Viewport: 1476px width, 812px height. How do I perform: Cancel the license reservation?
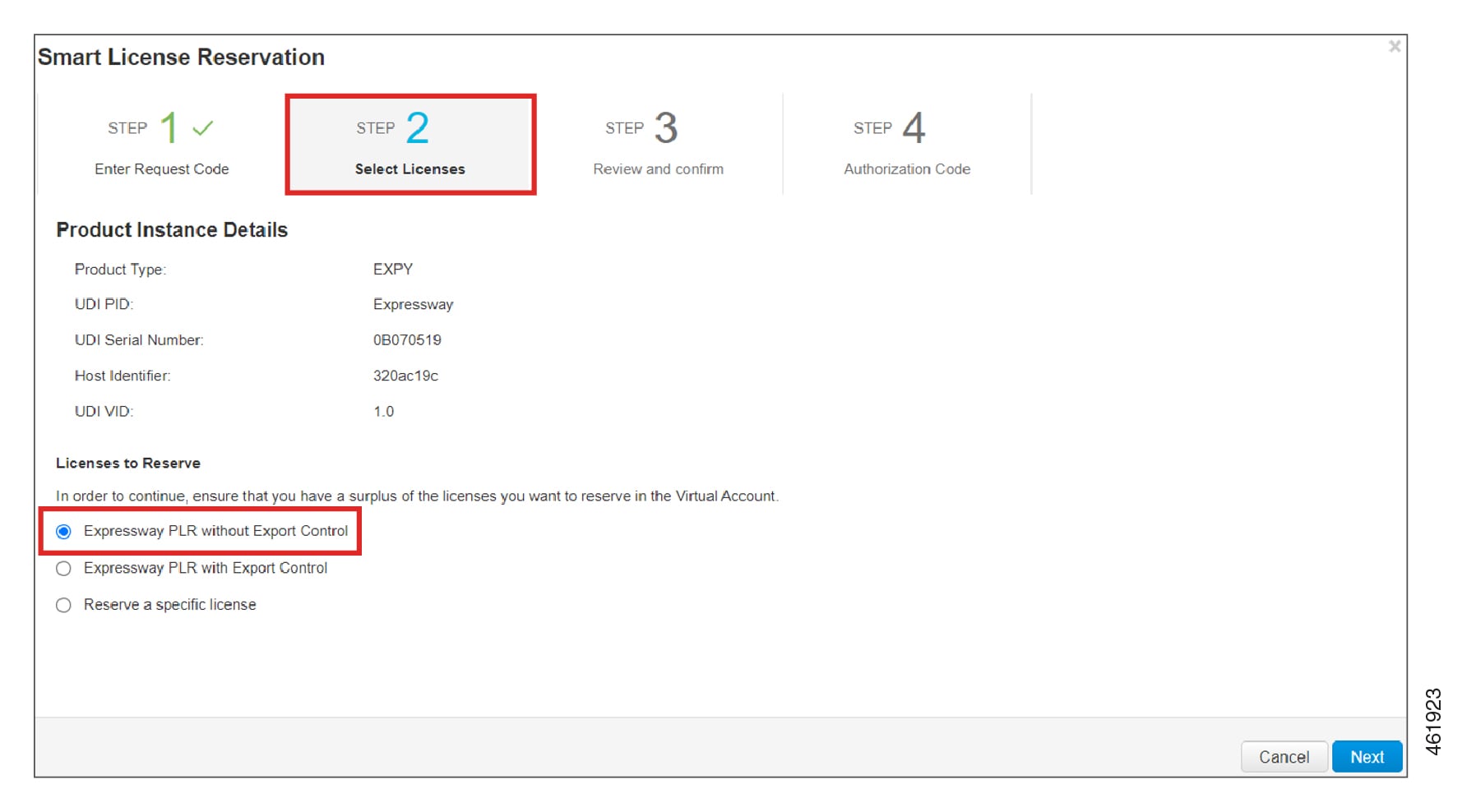(1284, 757)
